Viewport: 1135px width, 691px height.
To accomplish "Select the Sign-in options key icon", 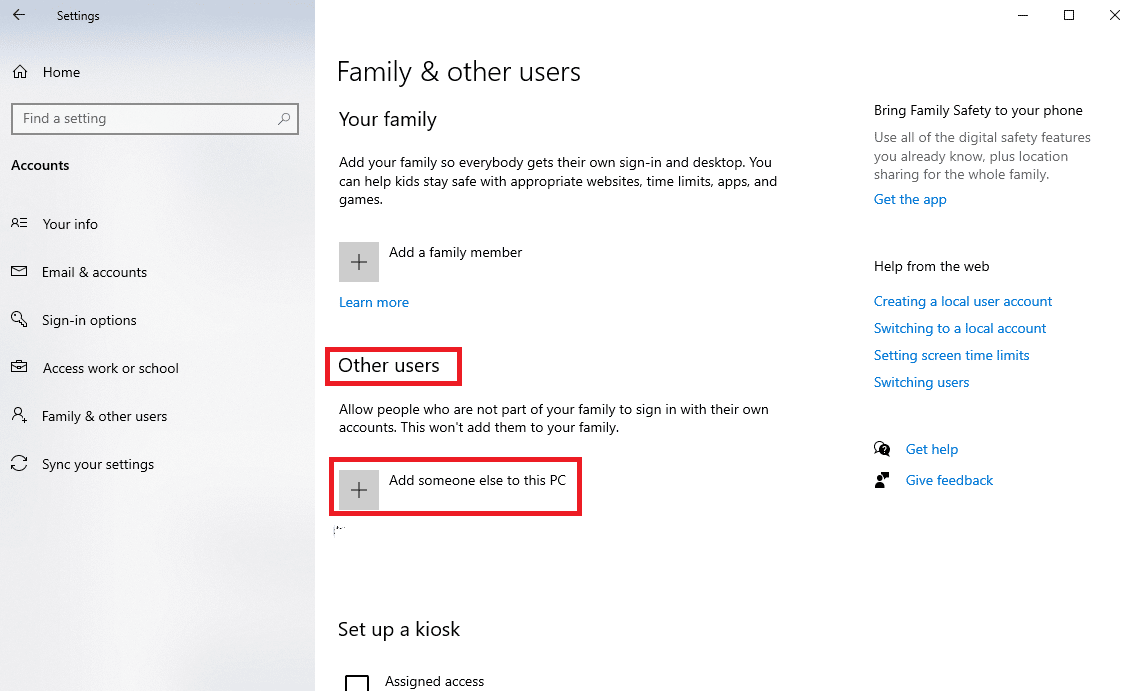I will point(20,319).
